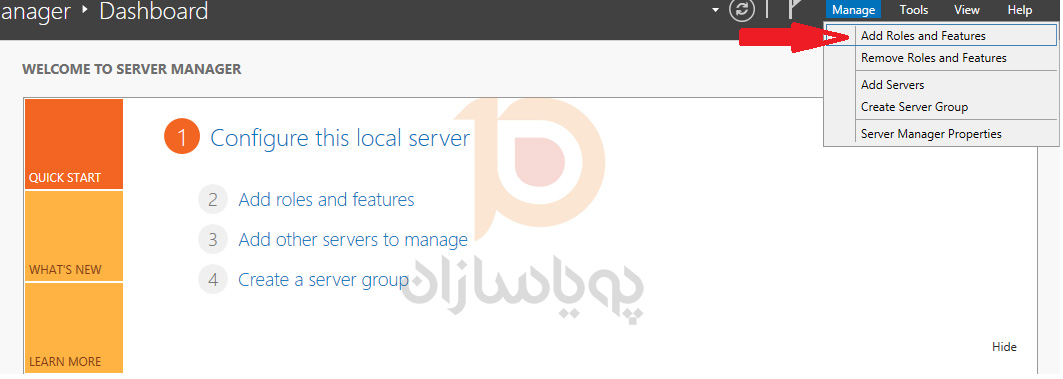The width and height of the screenshot is (1063, 379).
Task: Switch to the WHAT'S NEW tile
Action: click(74, 236)
